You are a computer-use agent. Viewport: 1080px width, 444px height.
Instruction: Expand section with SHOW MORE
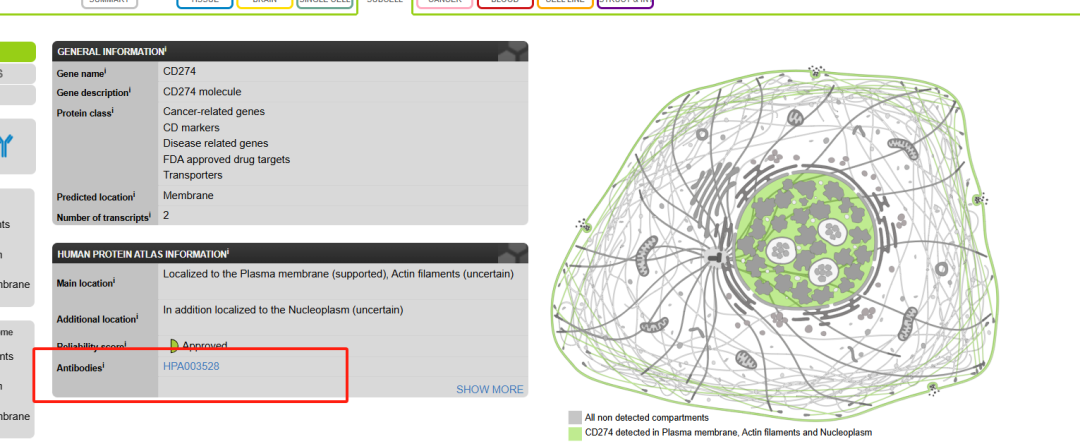tap(489, 389)
